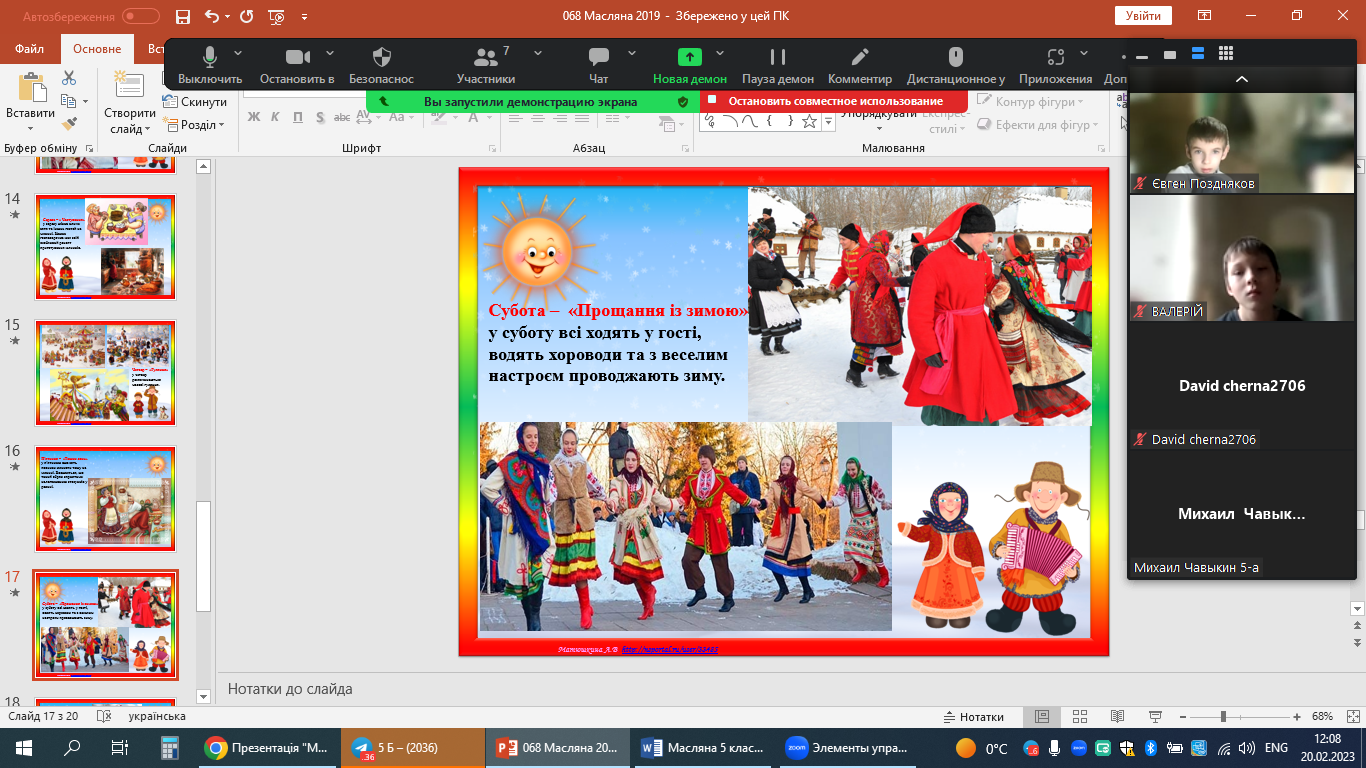The height and width of the screenshot is (768, 1366).
Task: Expand microphone options arrow in Zoom
Action: tap(238, 52)
